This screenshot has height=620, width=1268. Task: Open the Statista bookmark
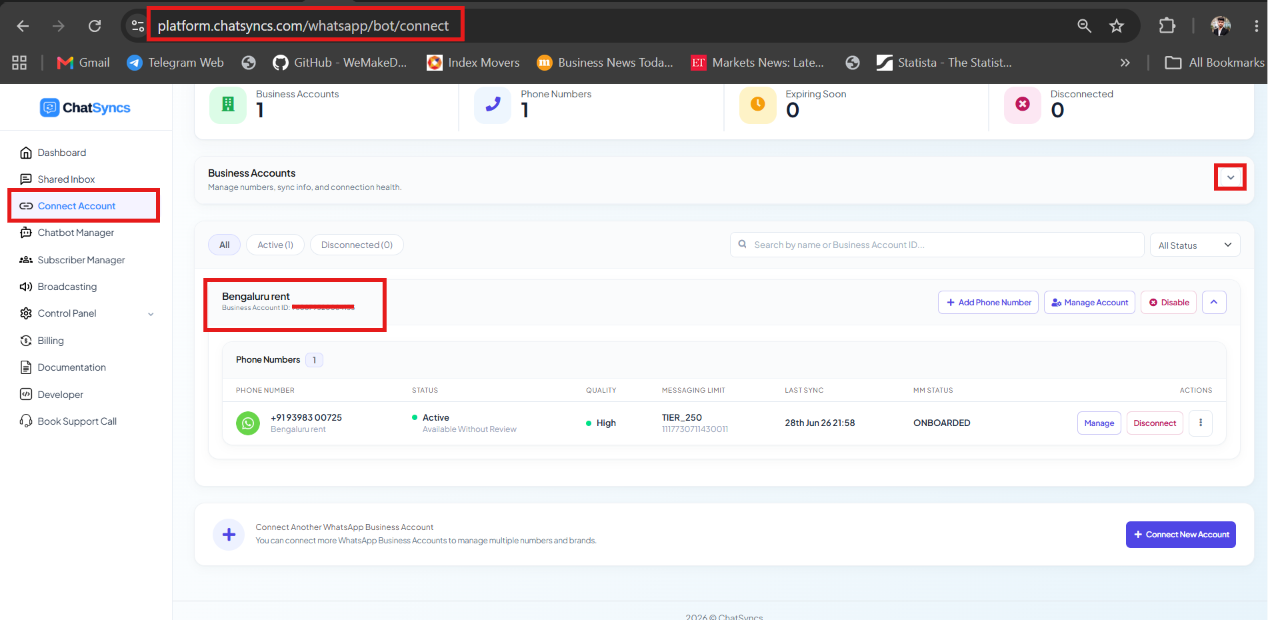(944, 62)
